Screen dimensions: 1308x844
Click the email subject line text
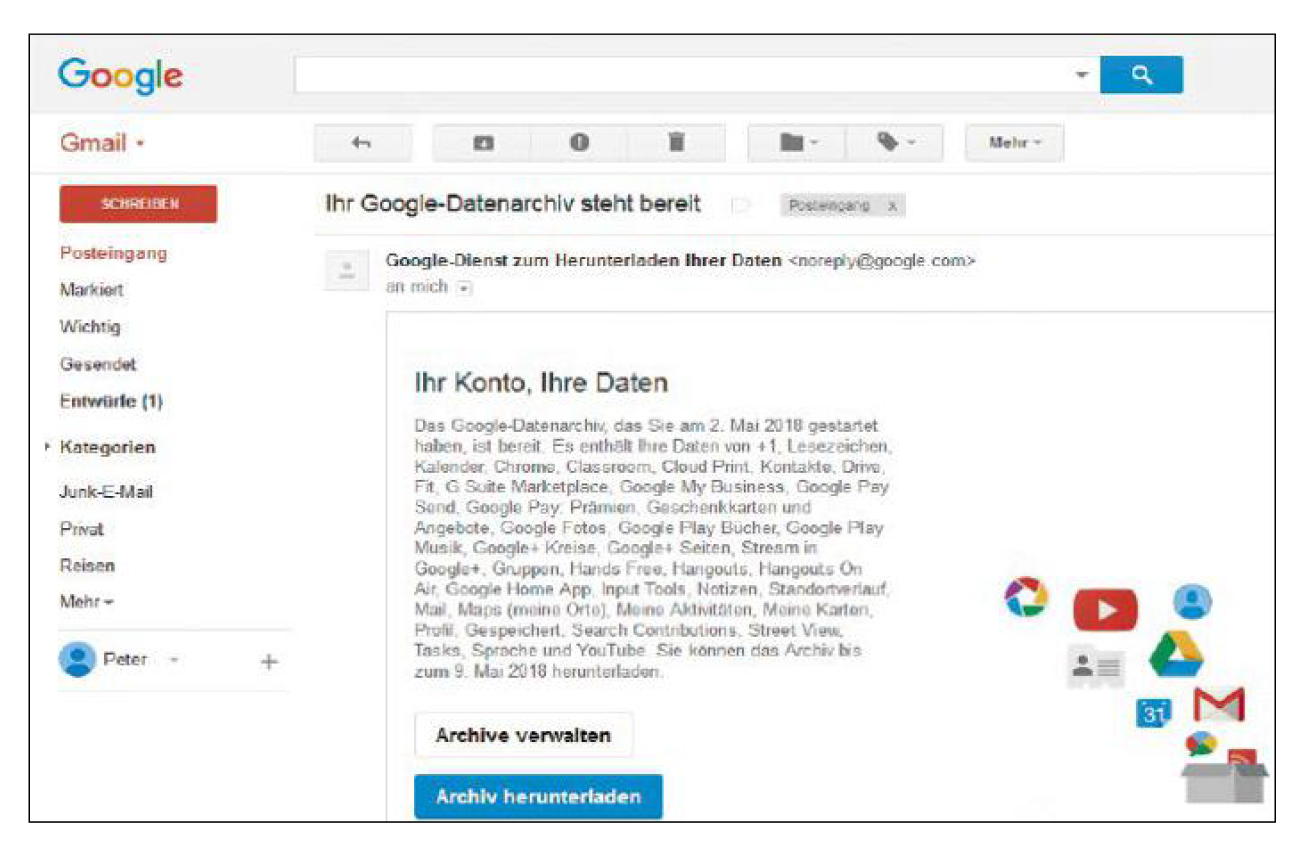click(513, 204)
